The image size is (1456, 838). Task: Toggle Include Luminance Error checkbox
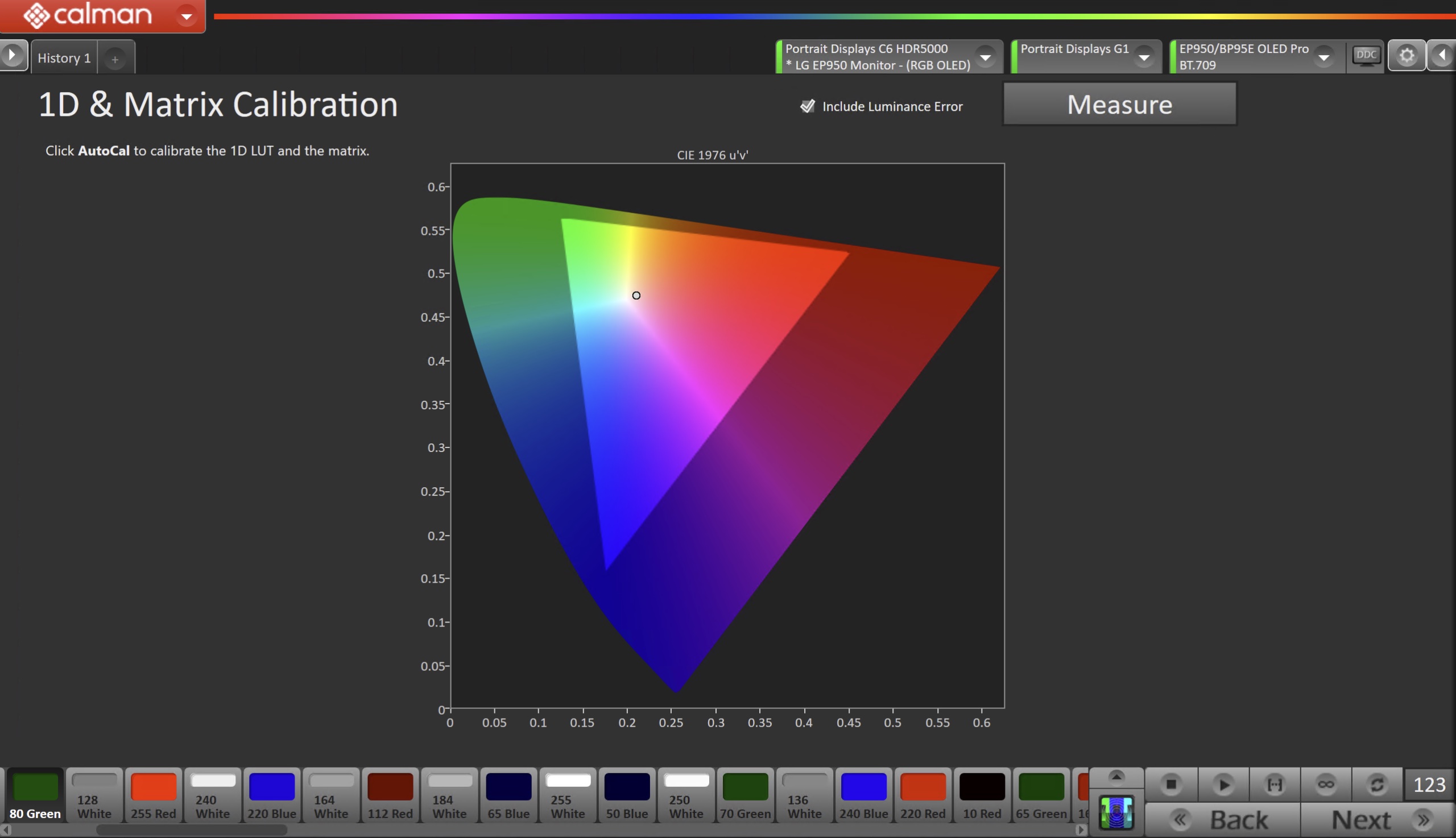click(807, 106)
